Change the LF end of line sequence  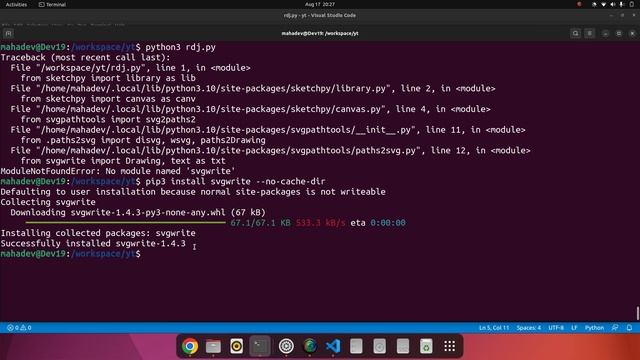[574, 328]
